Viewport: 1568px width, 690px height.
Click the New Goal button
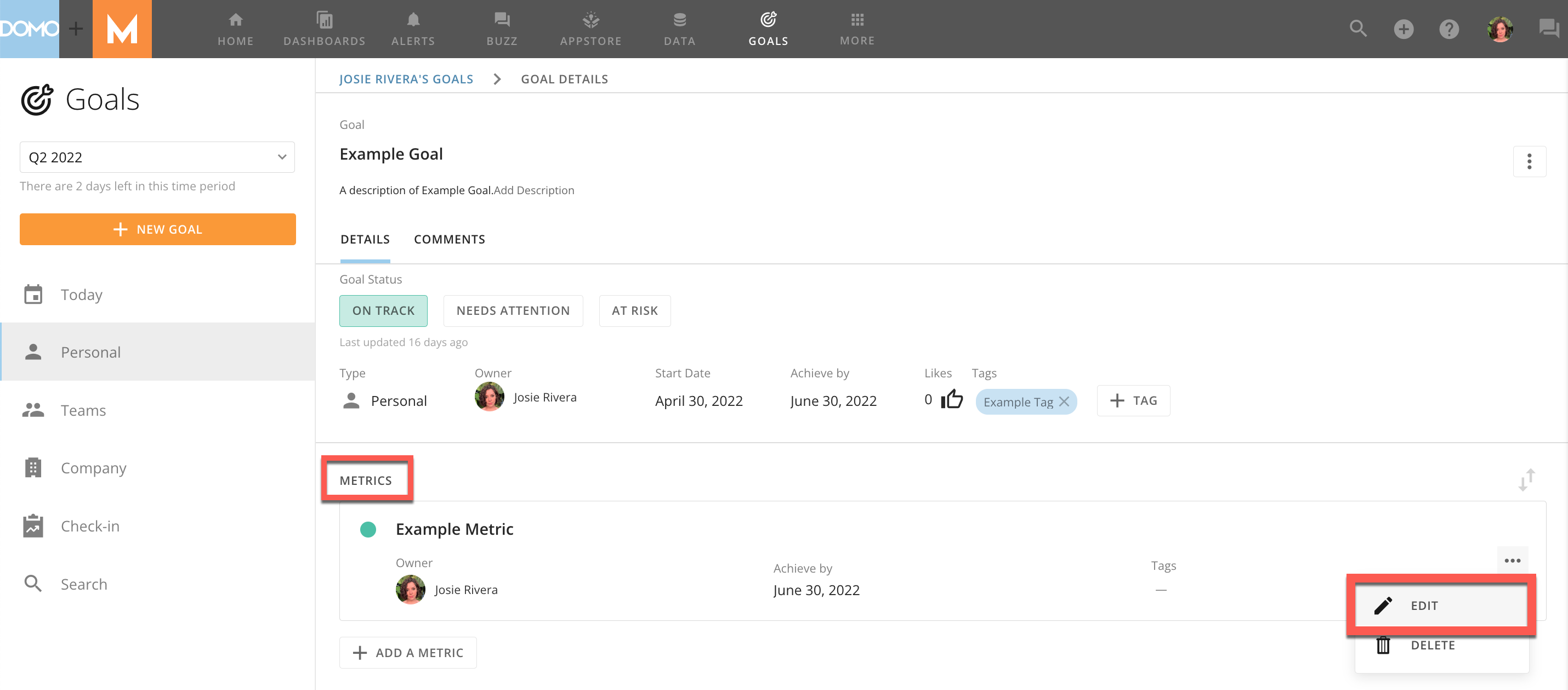click(157, 229)
